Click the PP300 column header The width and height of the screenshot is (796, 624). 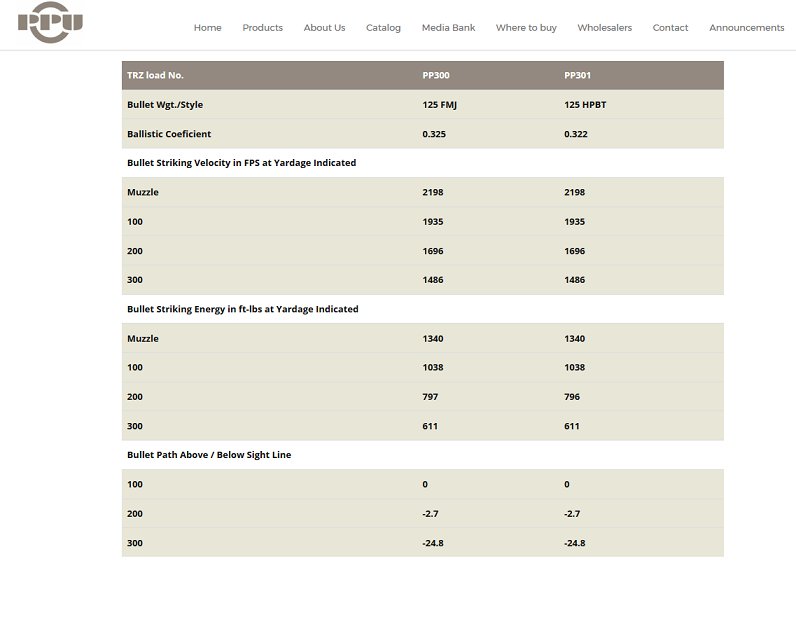436,75
